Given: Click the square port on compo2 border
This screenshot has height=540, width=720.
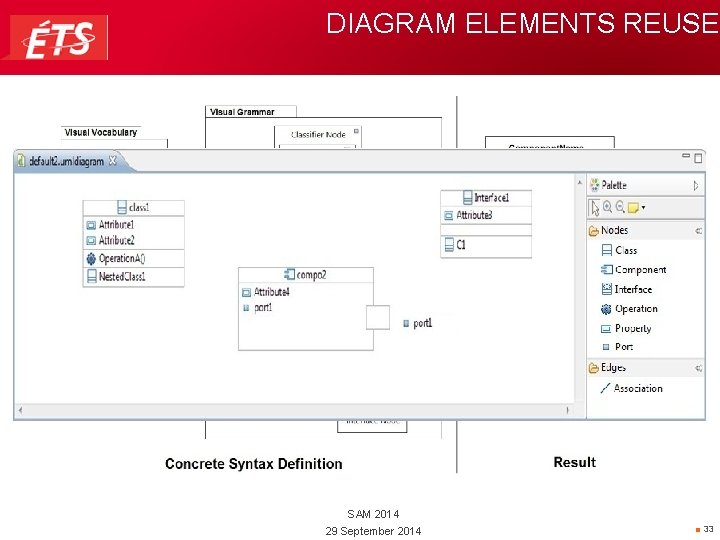Looking at the screenshot, I should (x=378, y=317).
